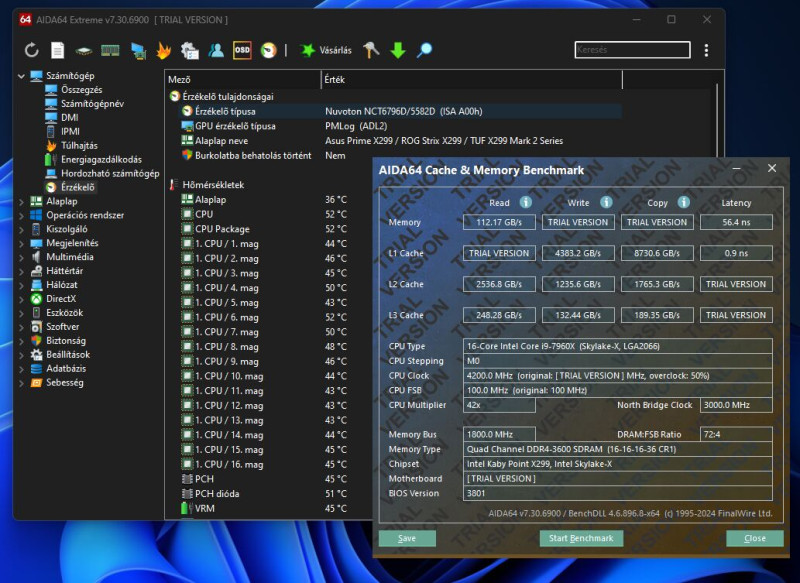Click the Copy info icon in benchmark
The image size is (800, 583).
point(684,202)
